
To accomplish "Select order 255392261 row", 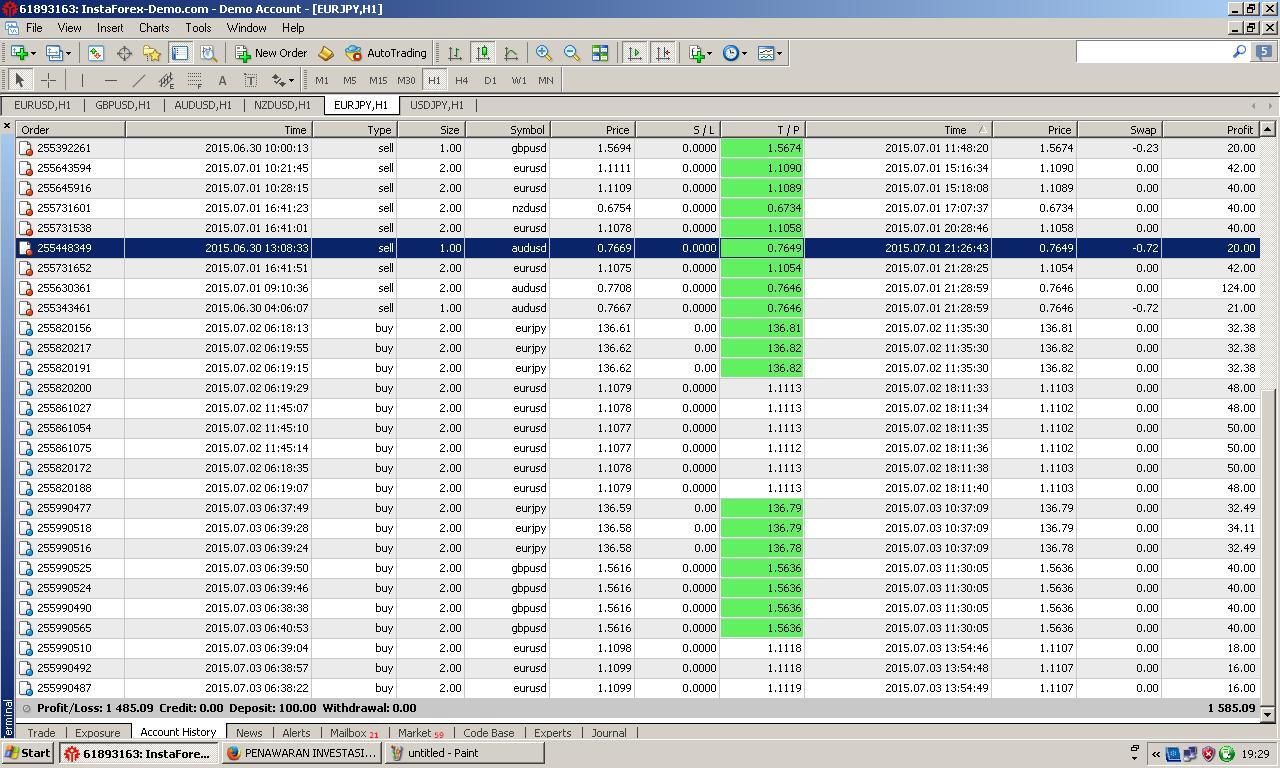I will pyautogui.click(x=638, y=148).
